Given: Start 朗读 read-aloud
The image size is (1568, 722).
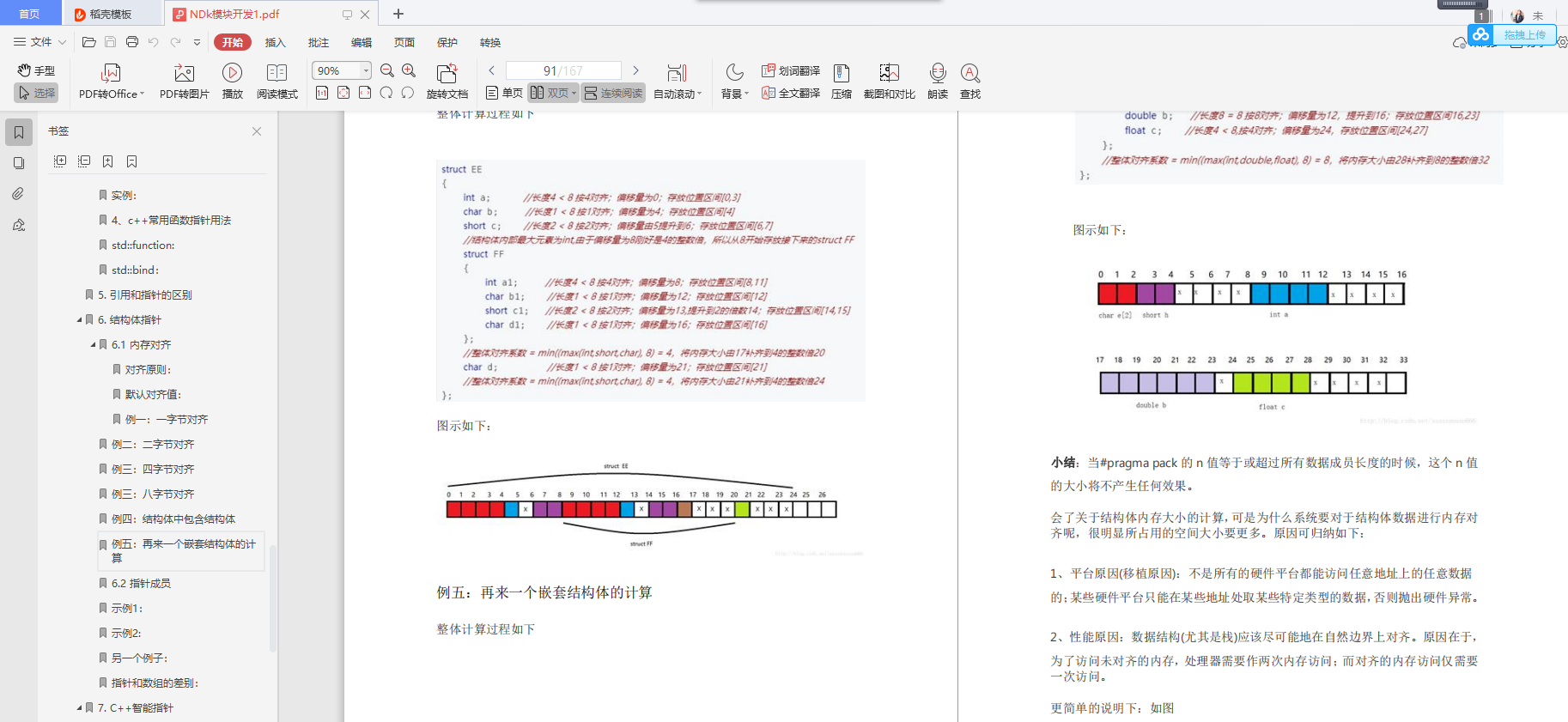Looking at the screenshot, I should coord(938,82).
